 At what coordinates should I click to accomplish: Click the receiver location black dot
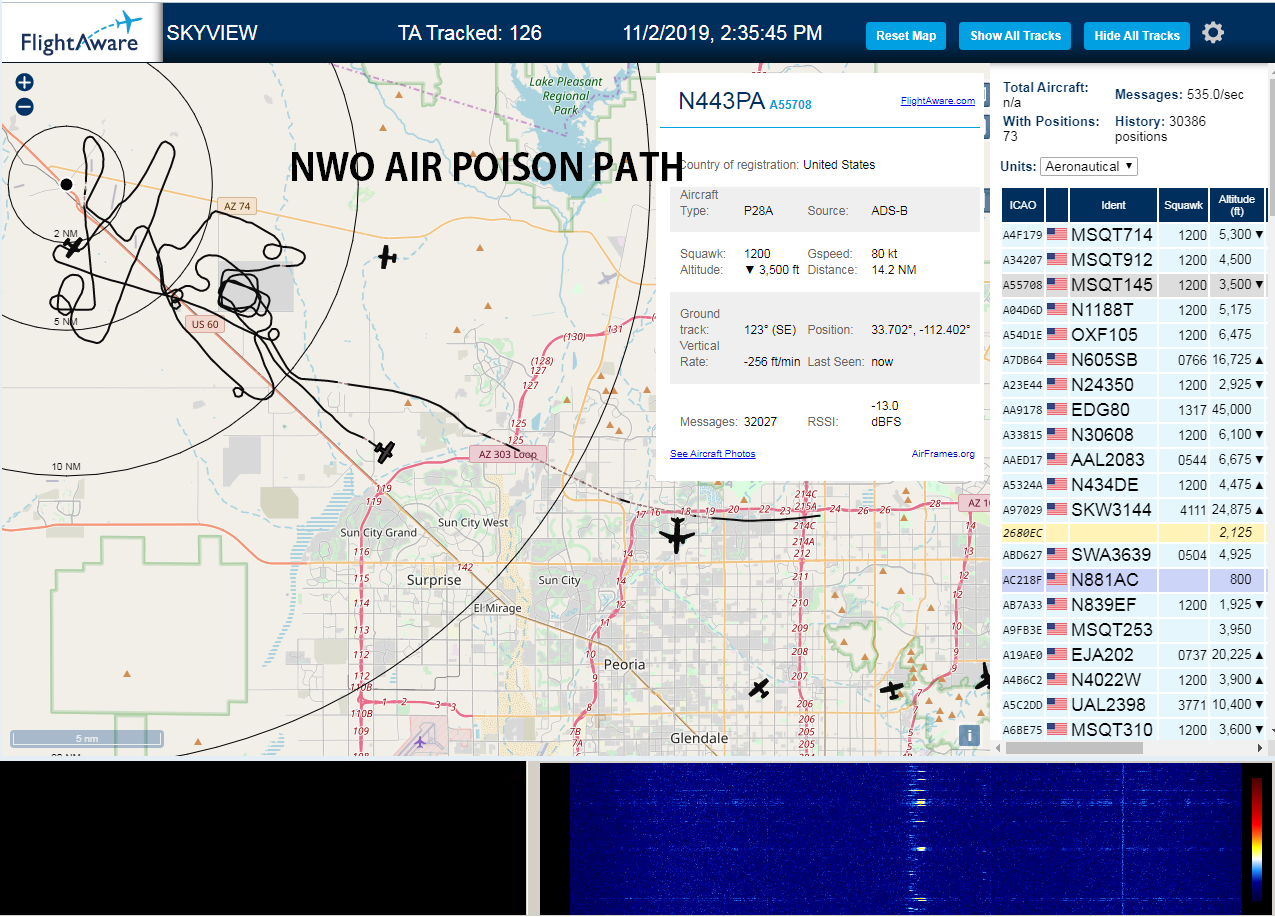tap(66, 184)
